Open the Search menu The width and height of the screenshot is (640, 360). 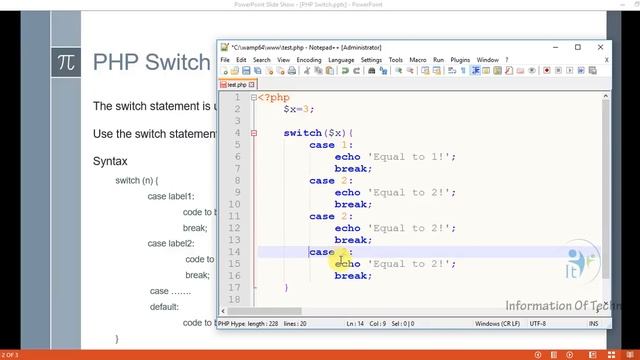(x=262, y=60)
